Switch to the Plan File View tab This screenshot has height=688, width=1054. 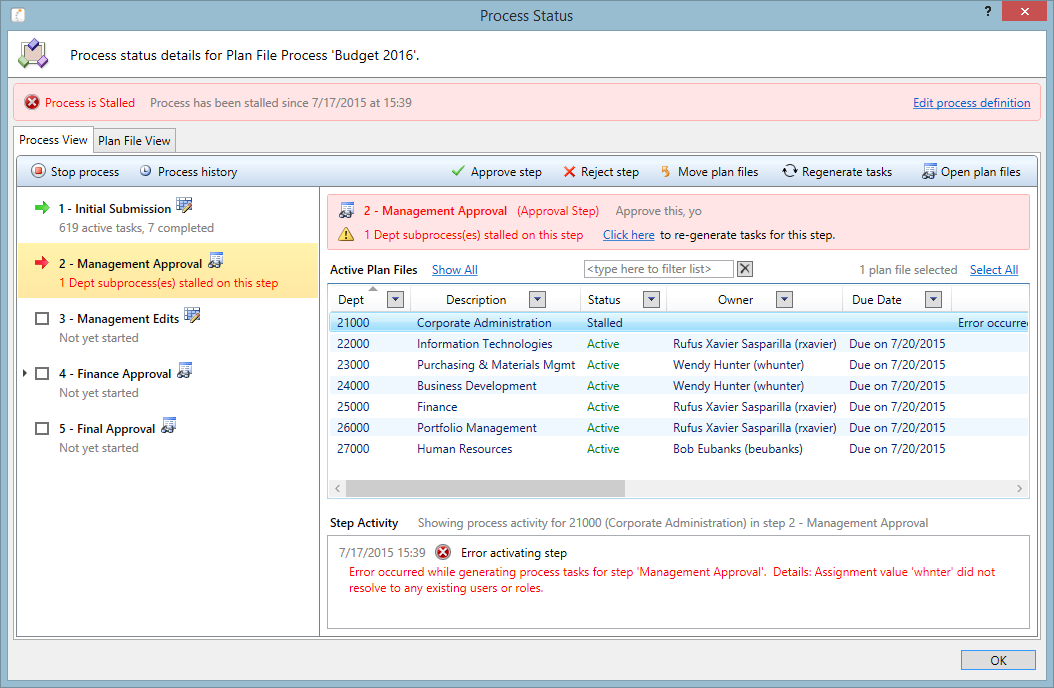135,141
